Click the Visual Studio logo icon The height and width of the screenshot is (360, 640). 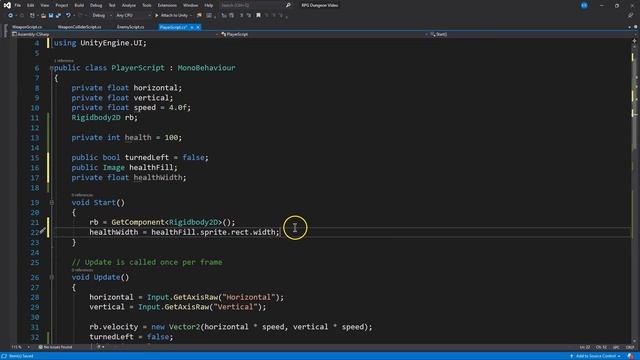[x=7, y=5]
